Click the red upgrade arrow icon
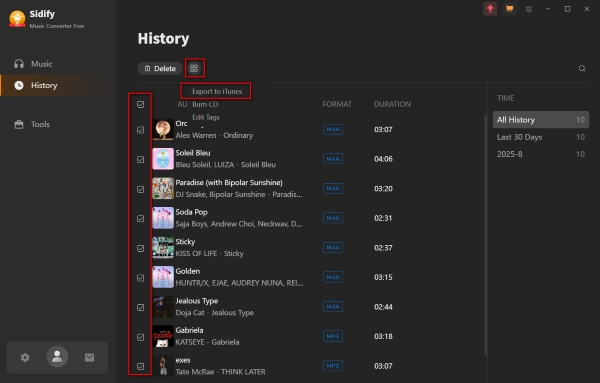This screenshot has height=383, width=600. 490,9
